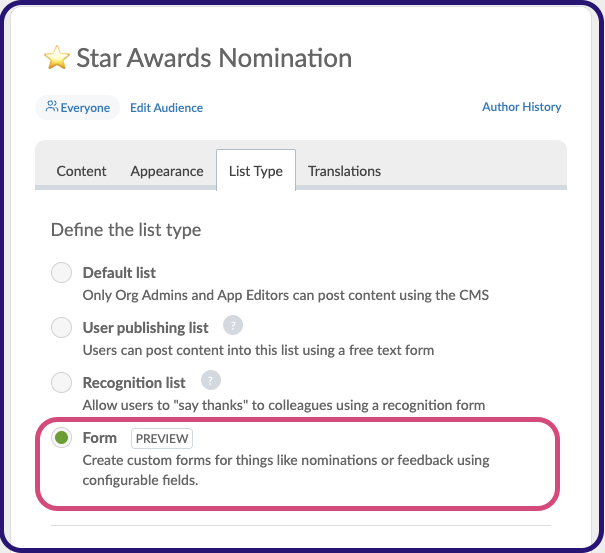Click the Everyone audience people icon
The width and height of the screenshot is (605, 553).
coord(52,107)
